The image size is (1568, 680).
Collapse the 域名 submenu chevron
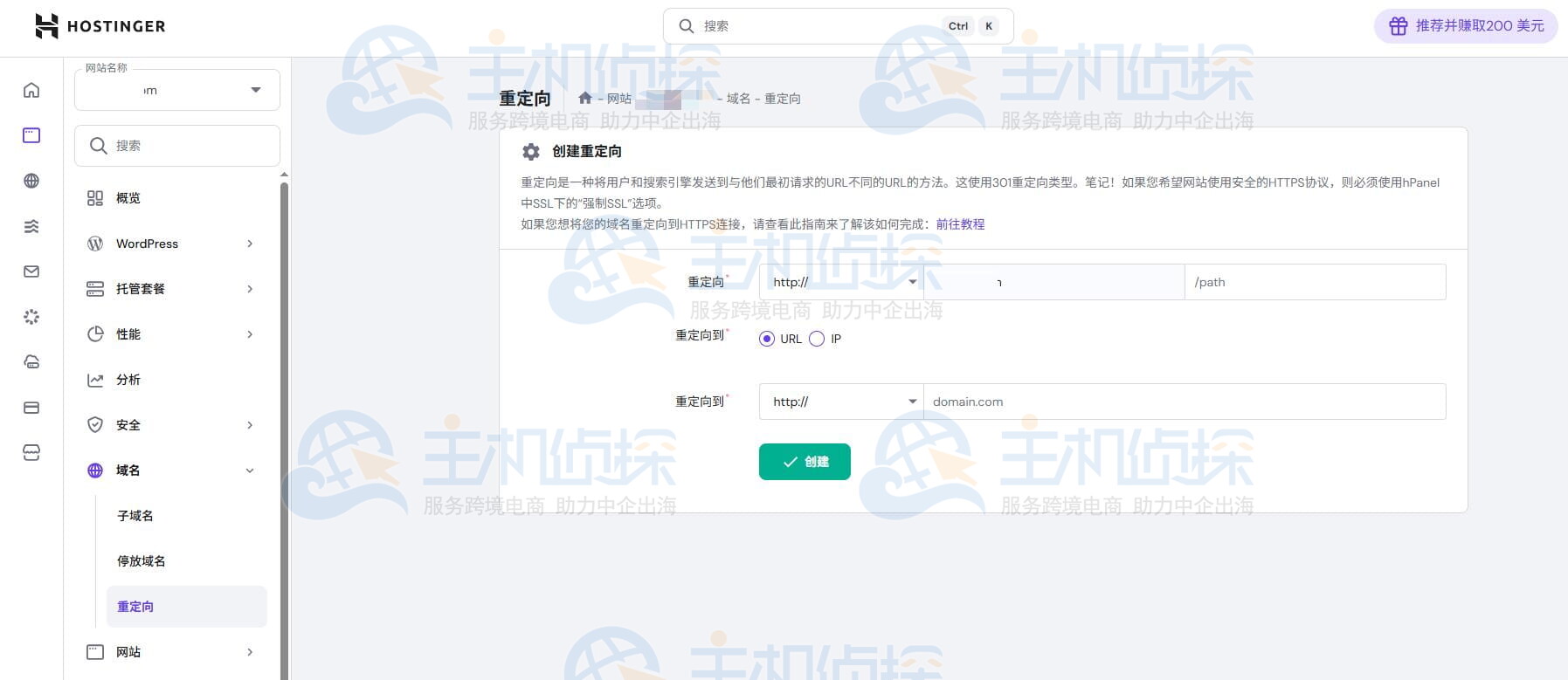(x=250, y=471)
